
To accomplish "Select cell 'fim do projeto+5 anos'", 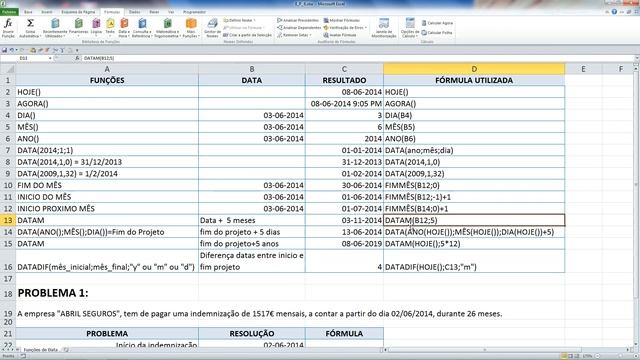I will 252,244.
